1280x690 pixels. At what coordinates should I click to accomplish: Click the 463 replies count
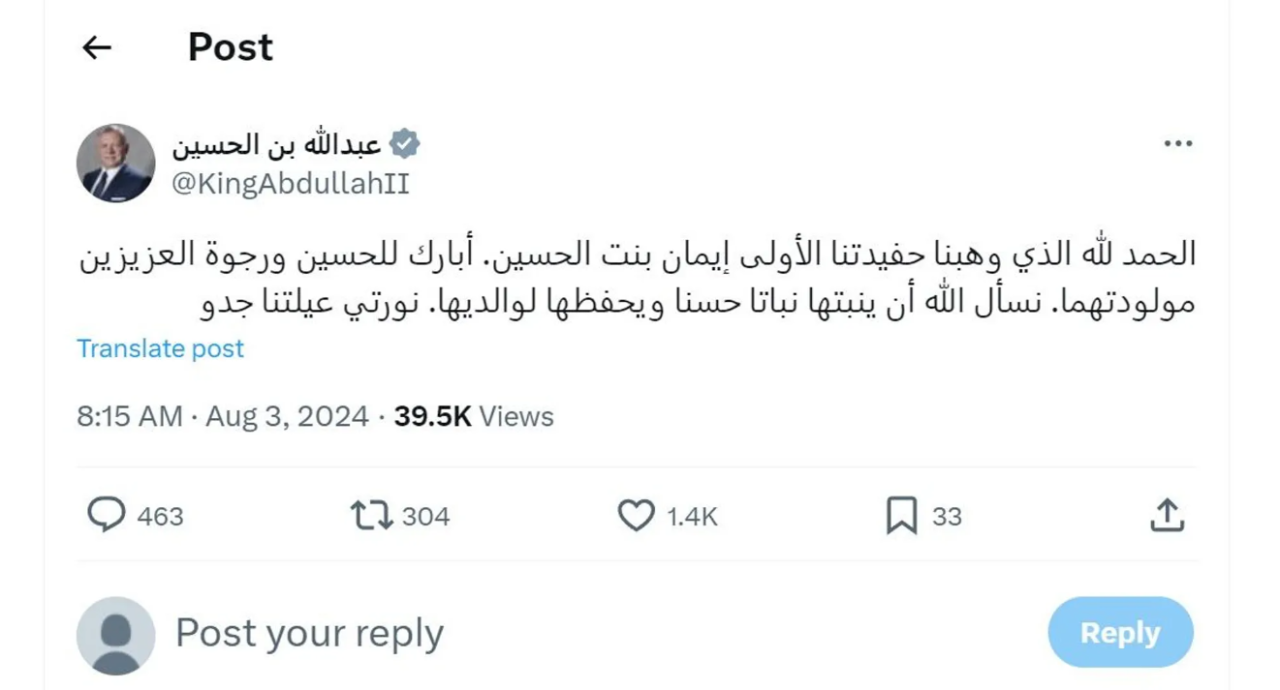coord(160,516)
